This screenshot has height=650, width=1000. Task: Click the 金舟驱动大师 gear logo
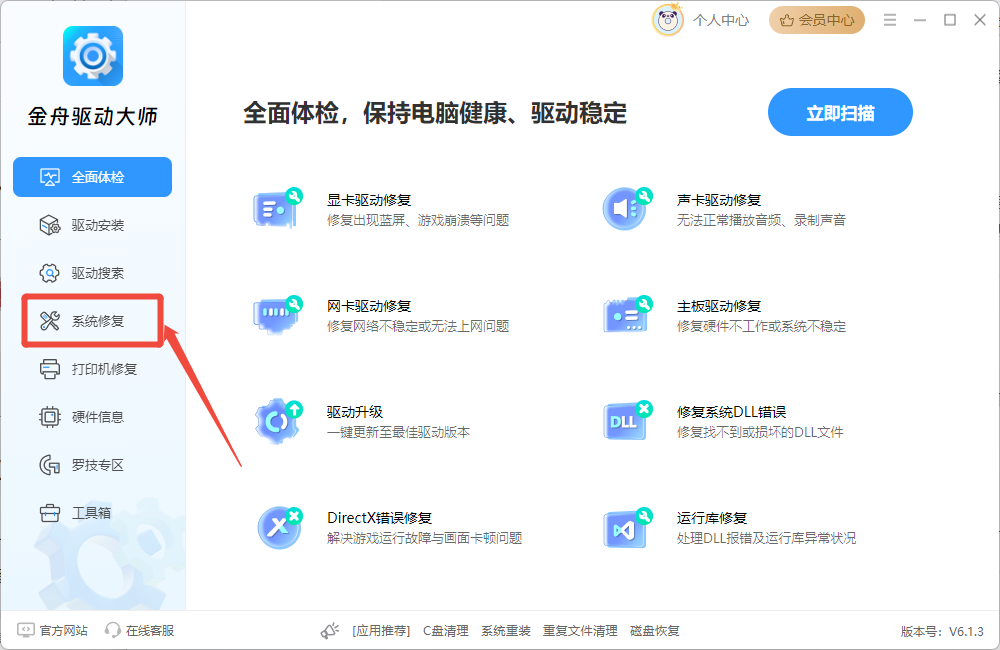pos(92,56)
